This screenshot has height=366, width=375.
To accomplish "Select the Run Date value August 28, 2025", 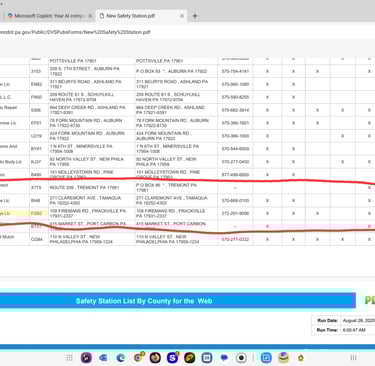I will pos(358,320).
